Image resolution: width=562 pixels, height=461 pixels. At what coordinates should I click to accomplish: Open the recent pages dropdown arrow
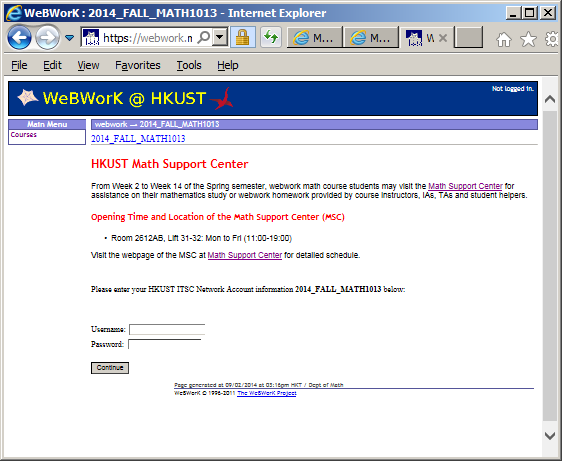coord(70,37)
